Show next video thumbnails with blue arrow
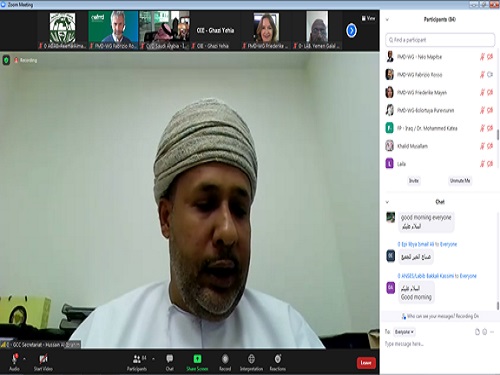The width and height of the screenshot is (500, 375). [351, 31]
